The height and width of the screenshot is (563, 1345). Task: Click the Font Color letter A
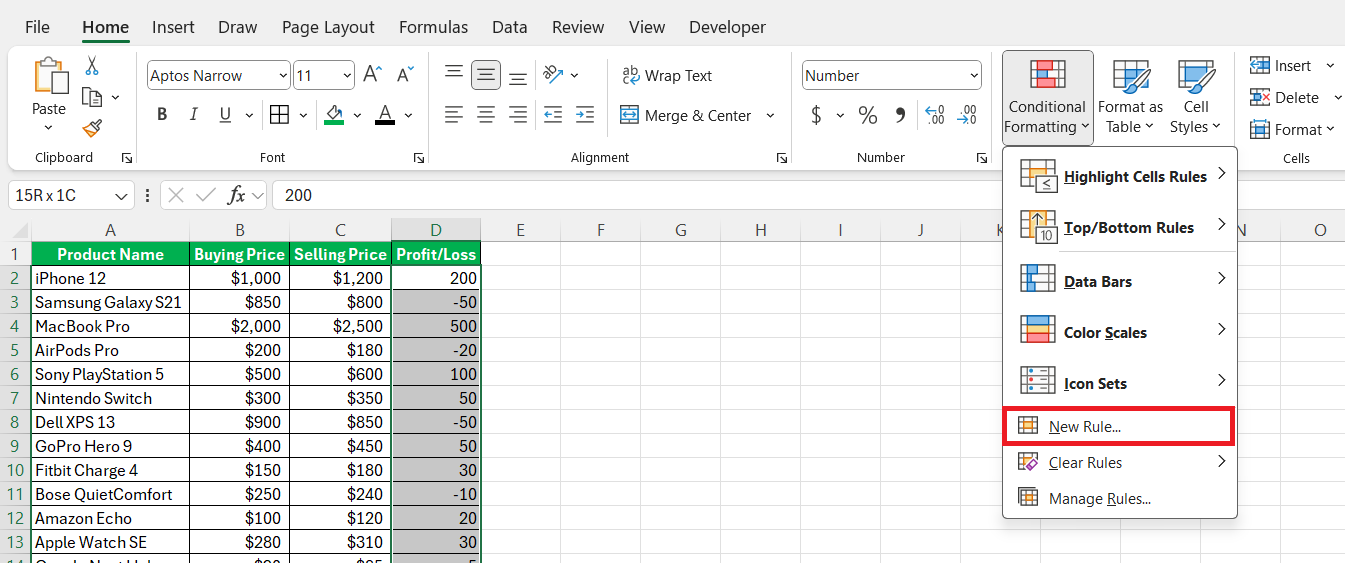[x=385, y=115]
